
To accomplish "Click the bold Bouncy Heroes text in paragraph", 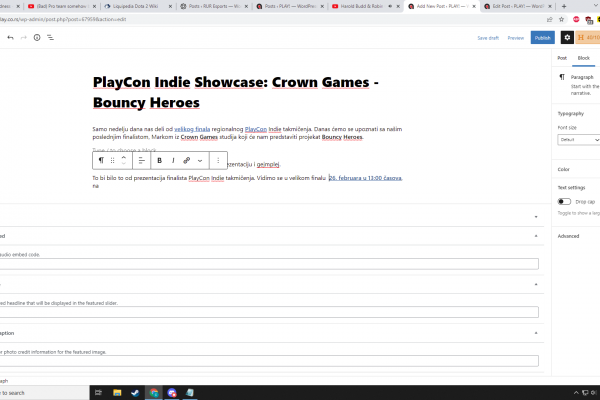I will pyautogui.click(x=342, y=137).
